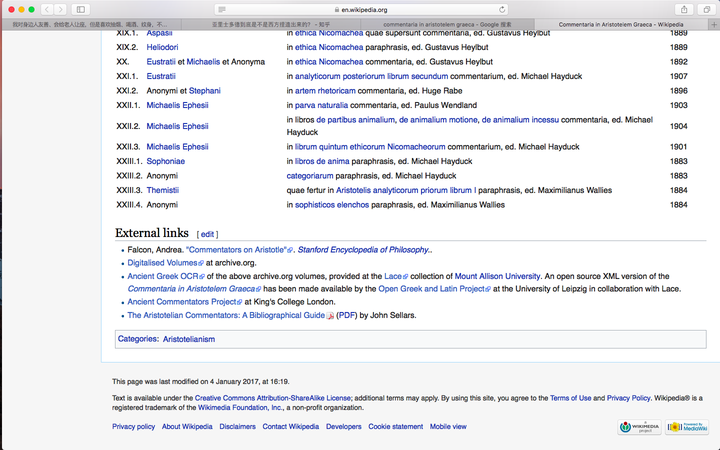
Task: Open Stanford Encyclopedia of Philosophy link
Action: point(363,250)
